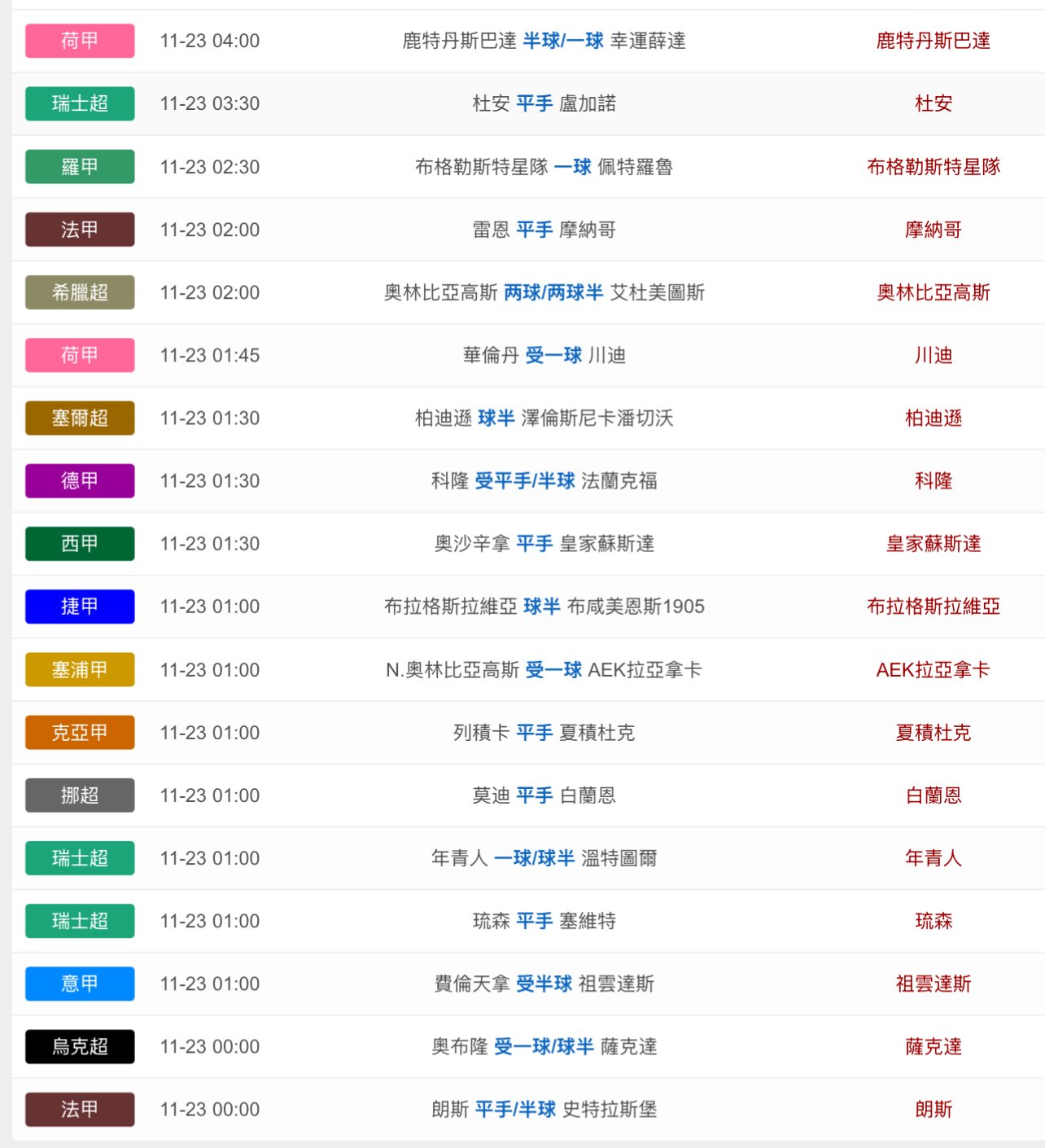
Task: Select the purple 德甲 league tag
Action: click(80, 481)
